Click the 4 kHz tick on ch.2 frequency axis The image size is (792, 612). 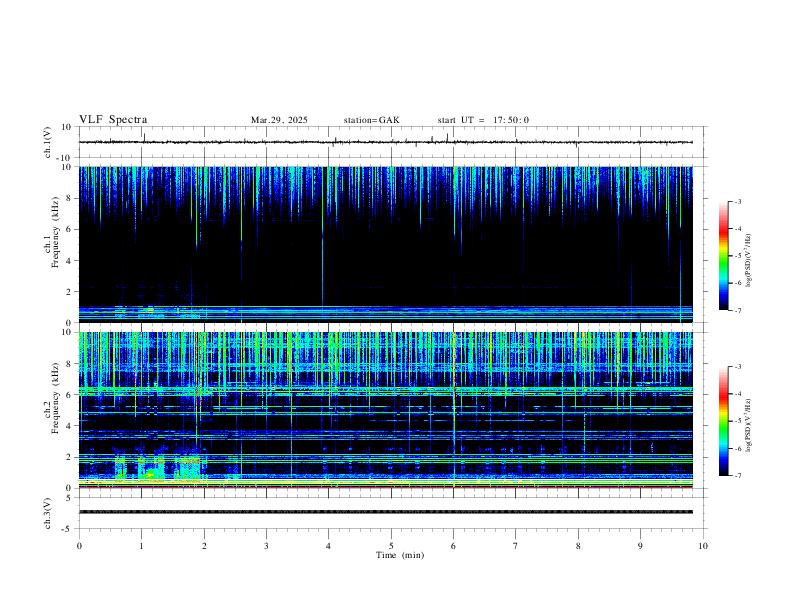[x=70, y=426]
